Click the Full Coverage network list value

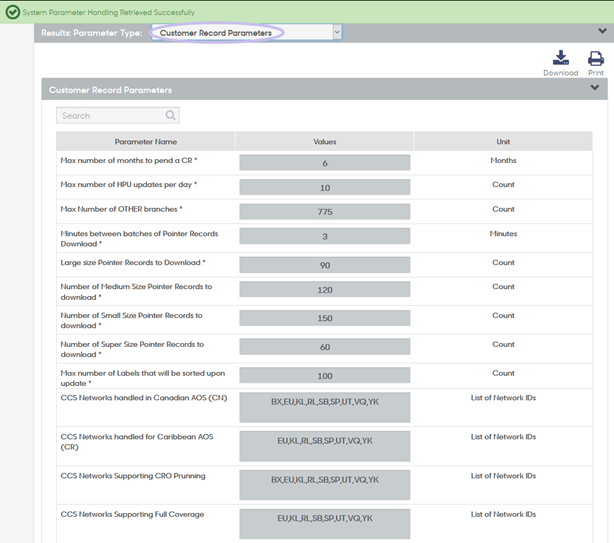(325, 524)
